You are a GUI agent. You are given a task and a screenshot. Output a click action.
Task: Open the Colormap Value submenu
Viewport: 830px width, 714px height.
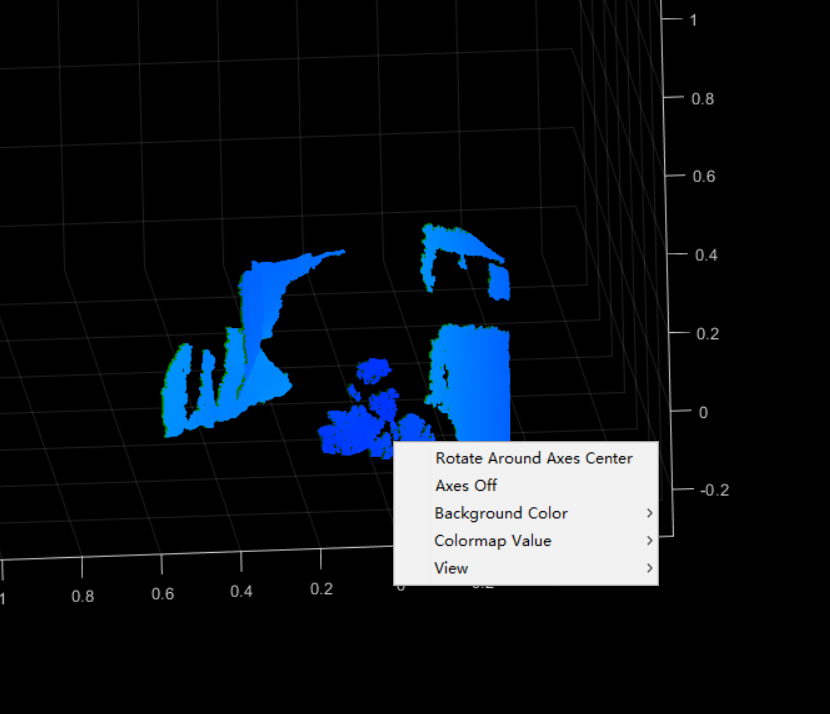coord(492,540)
